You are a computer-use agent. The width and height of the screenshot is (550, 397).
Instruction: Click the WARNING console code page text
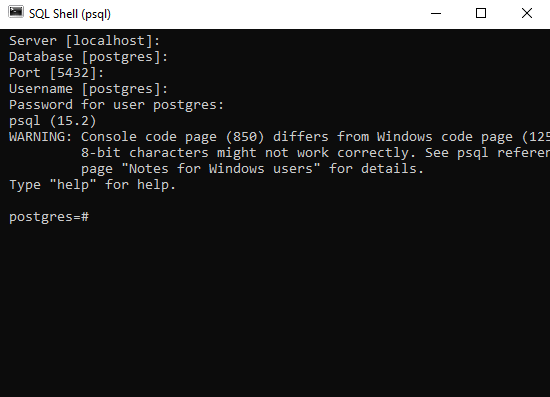point(279,137)
